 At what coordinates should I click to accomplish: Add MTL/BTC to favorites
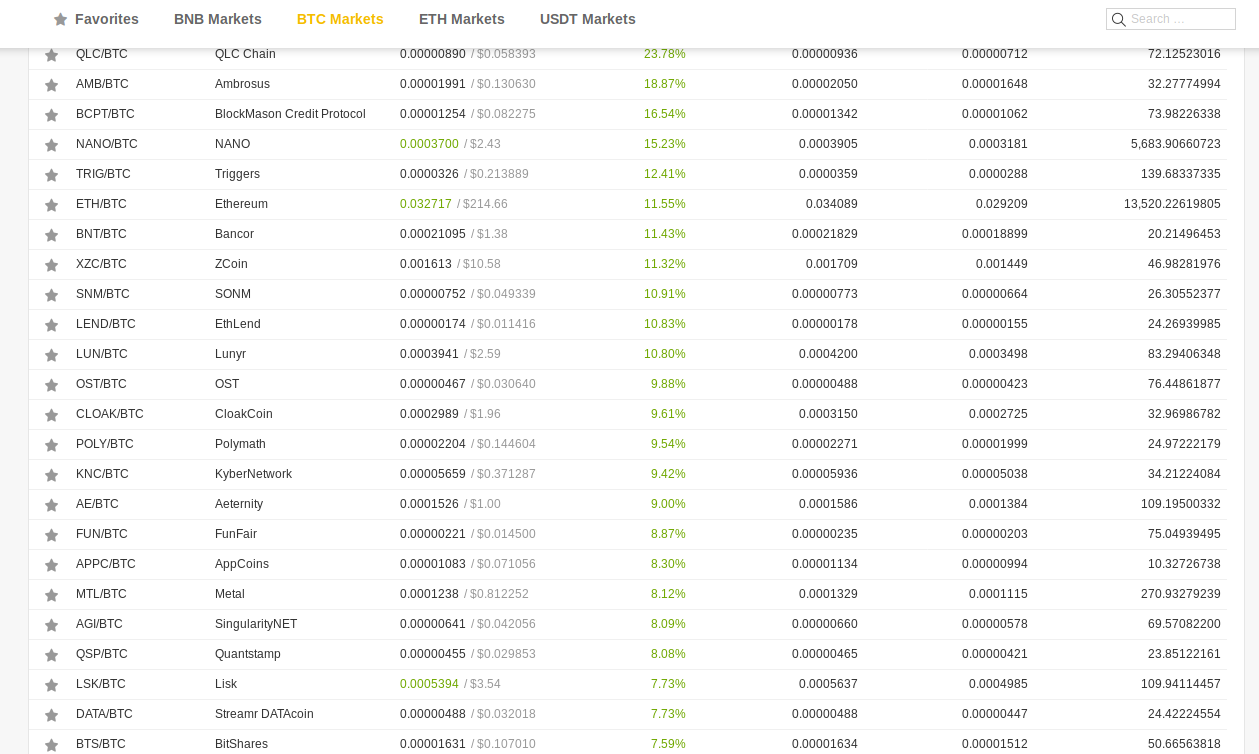pyautogui.click(x=51, y=595)
